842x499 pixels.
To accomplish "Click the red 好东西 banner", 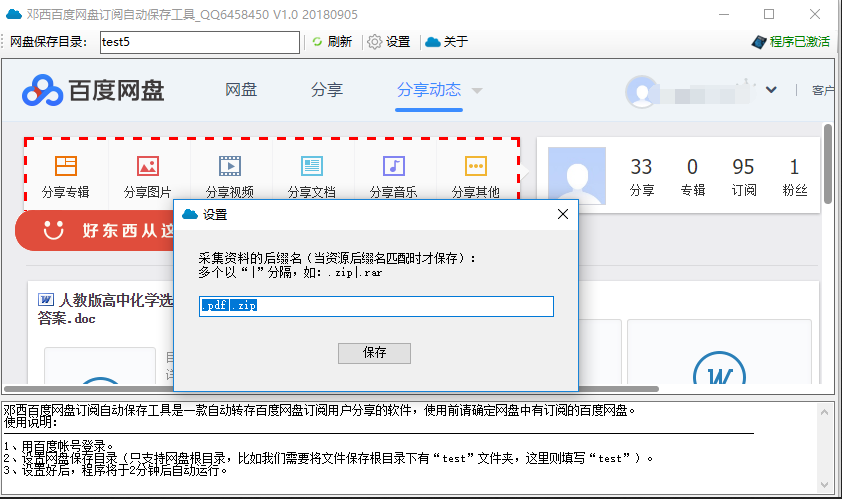I will (x=95, y=230).
